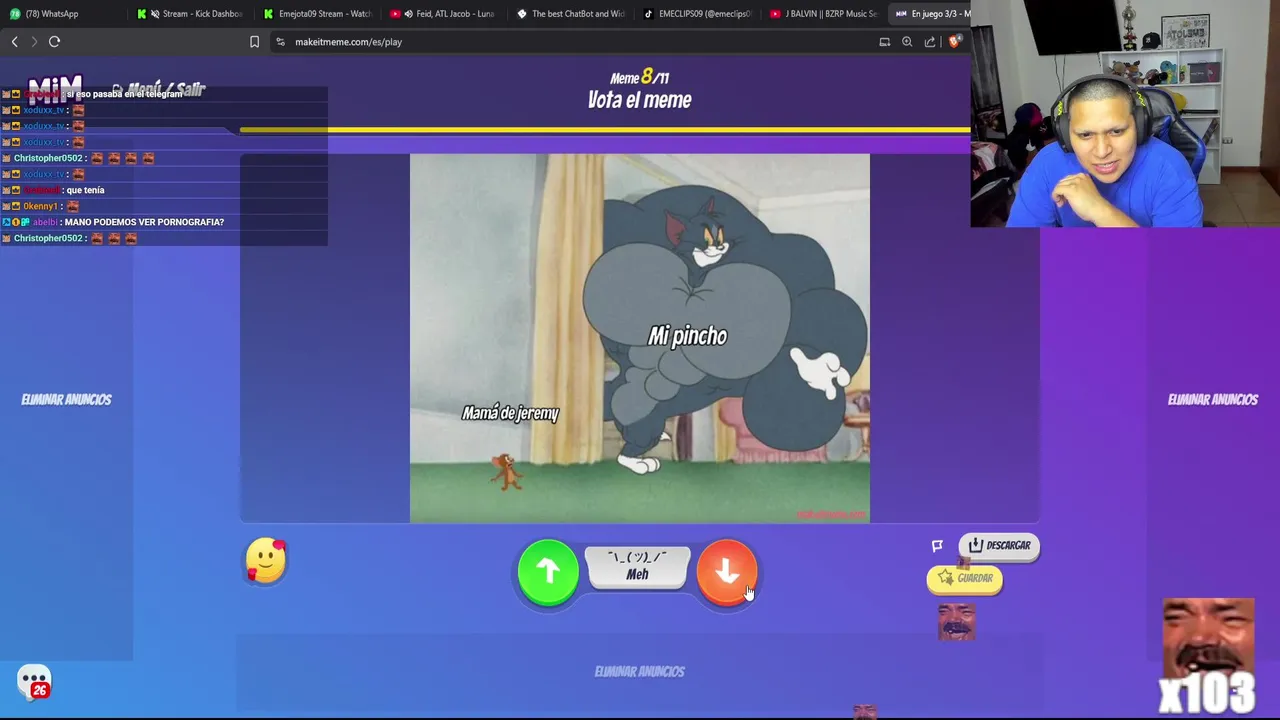Screen dimensions: 1280x720
Task: Click the MiM logo
Action: 54,90
